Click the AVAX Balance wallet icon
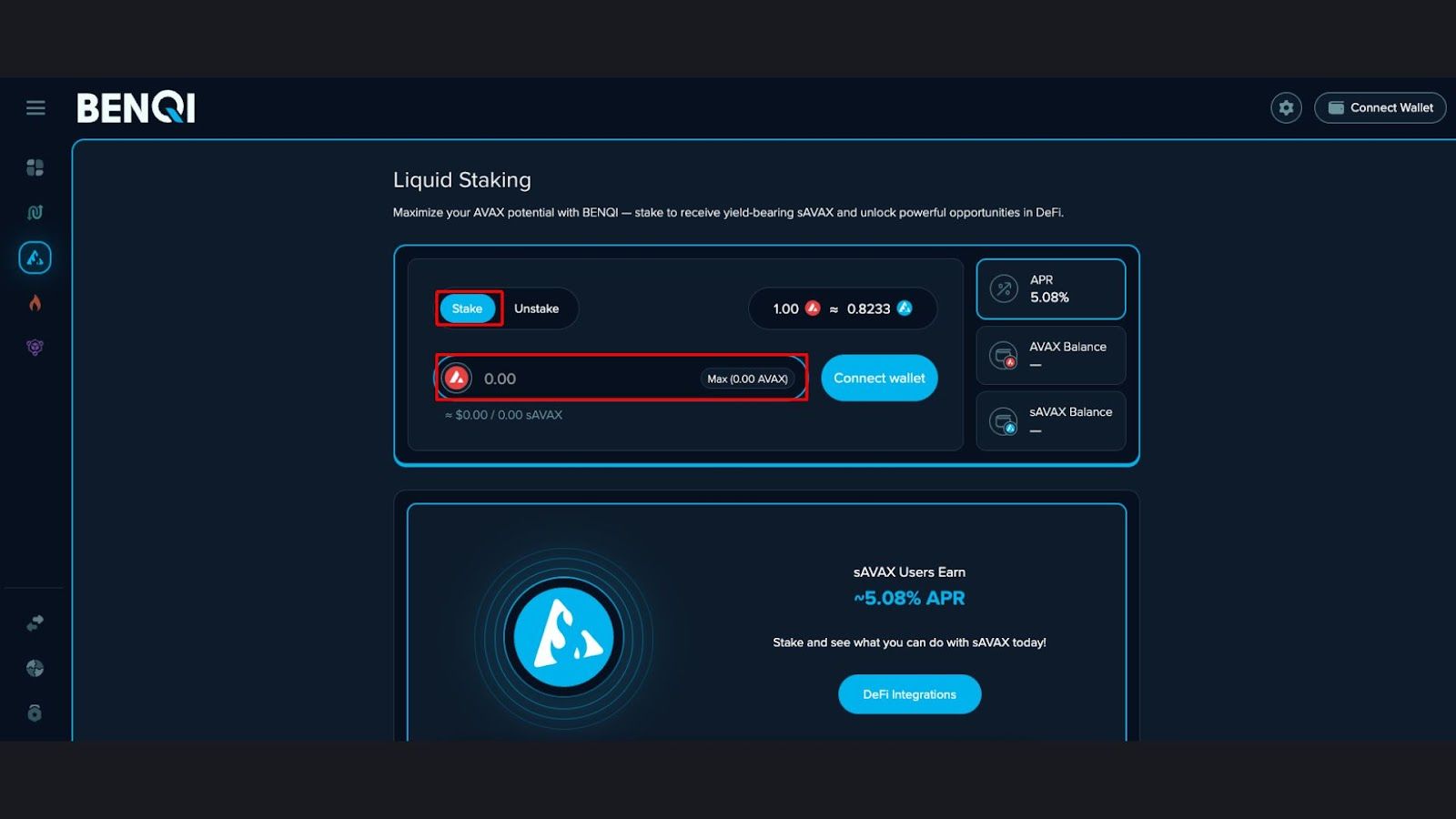The width and height of the screenshot is (1456, 819). (x=1004, y=355)
